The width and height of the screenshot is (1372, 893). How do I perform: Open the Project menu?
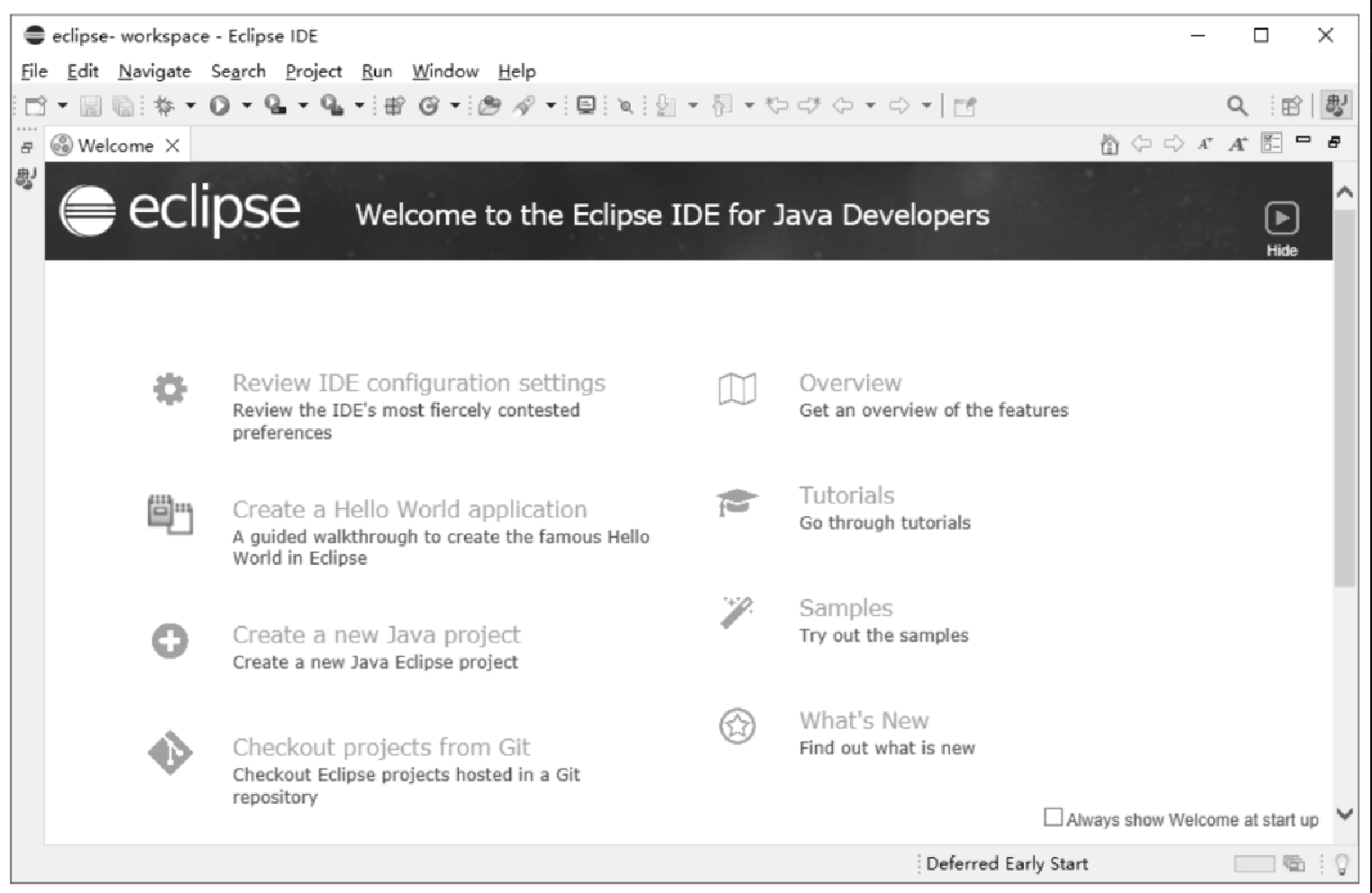click(x=314, y=71)
